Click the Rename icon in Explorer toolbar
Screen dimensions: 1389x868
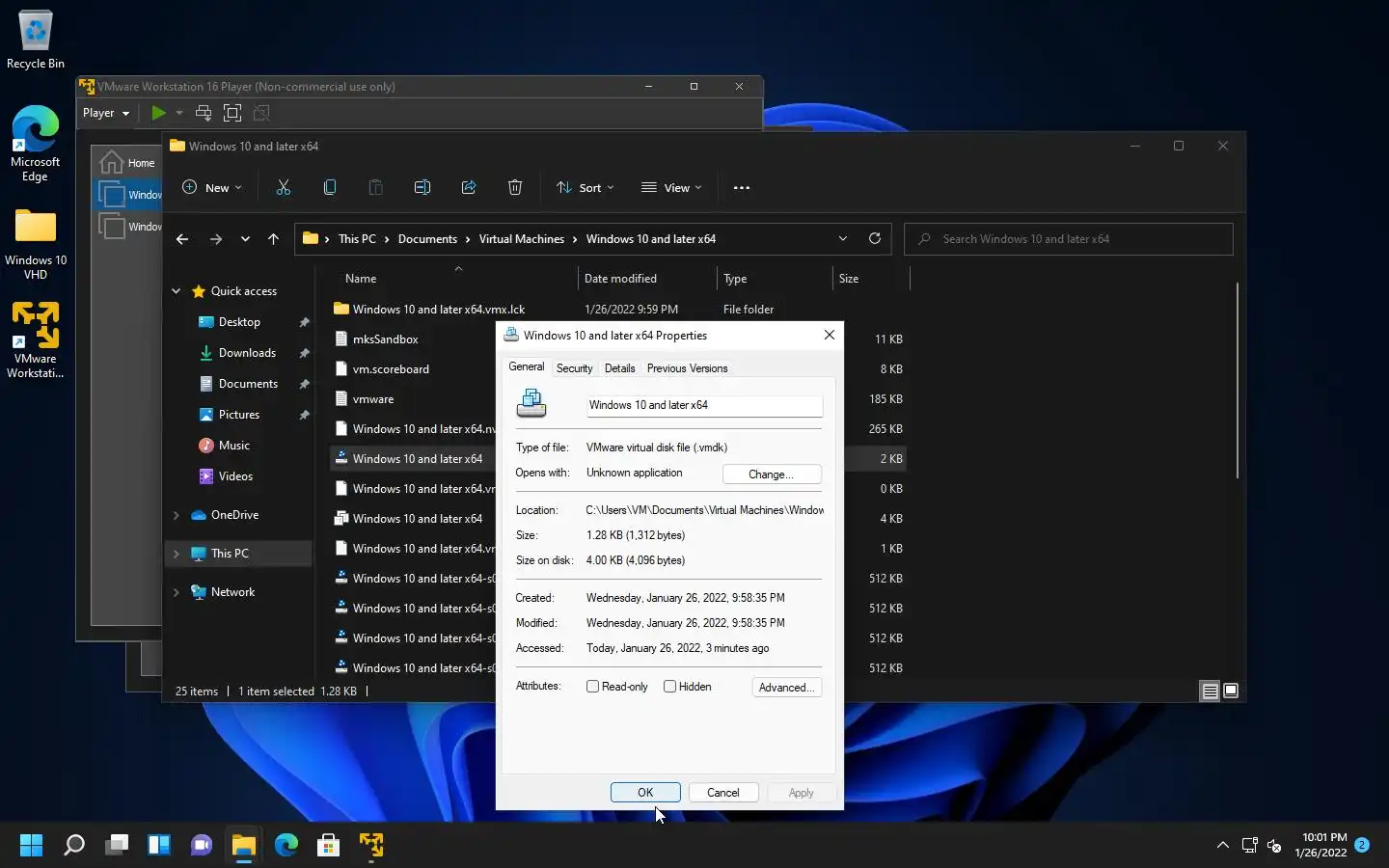point(422,188)
